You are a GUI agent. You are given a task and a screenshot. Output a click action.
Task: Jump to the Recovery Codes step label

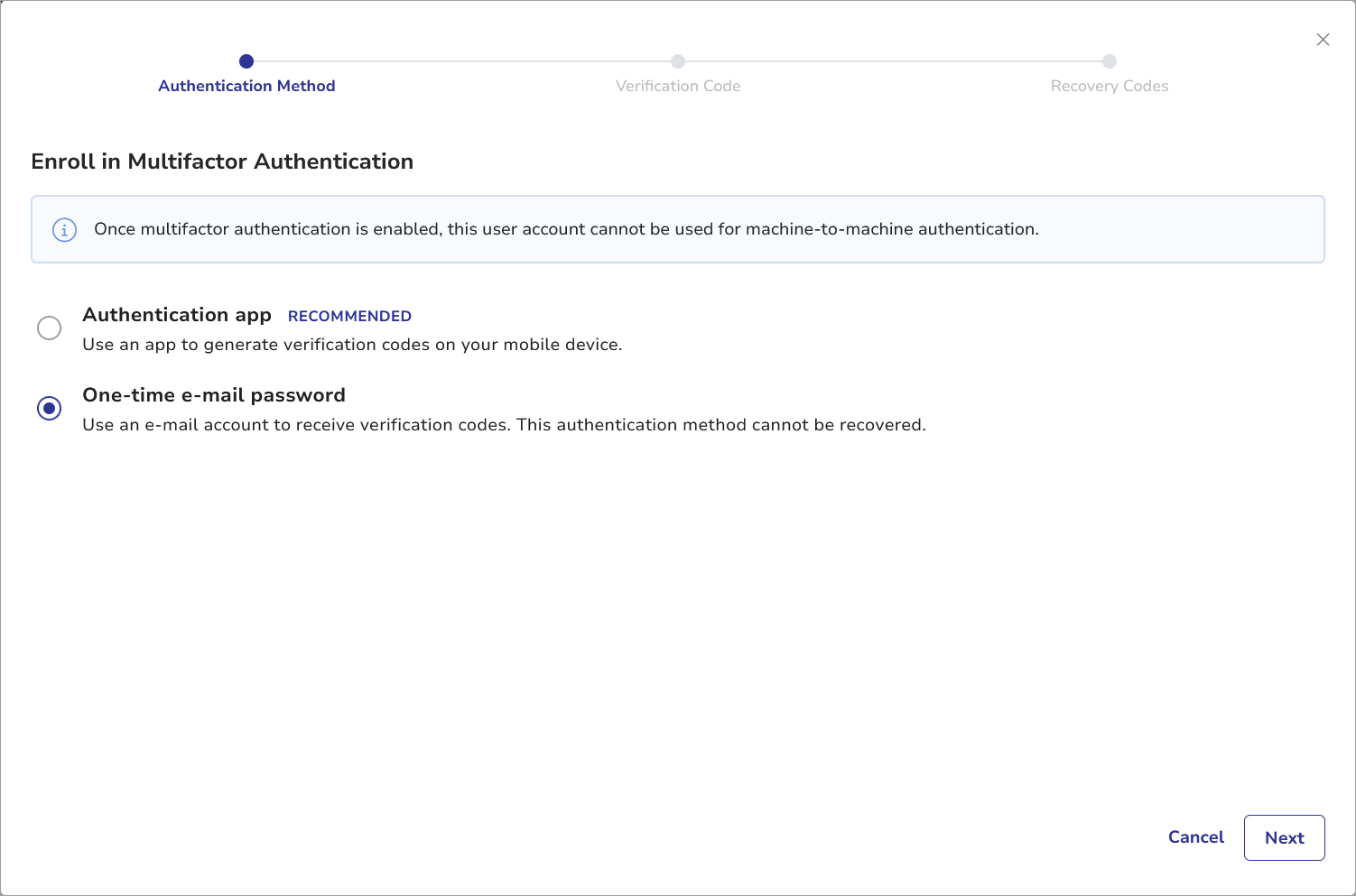click(x=1110, y=86)
